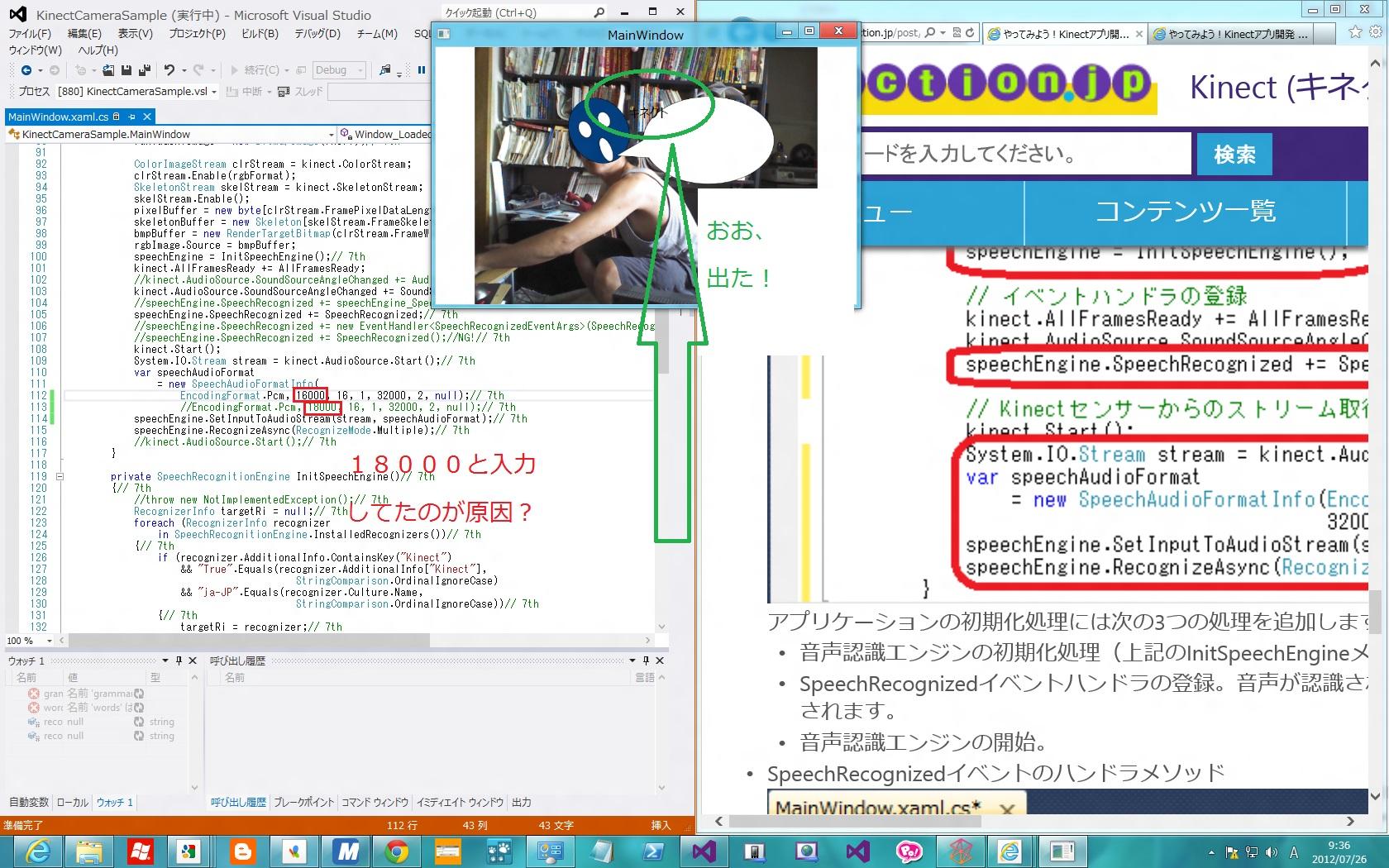Open the ファイル(F) menu

point(30,34)
